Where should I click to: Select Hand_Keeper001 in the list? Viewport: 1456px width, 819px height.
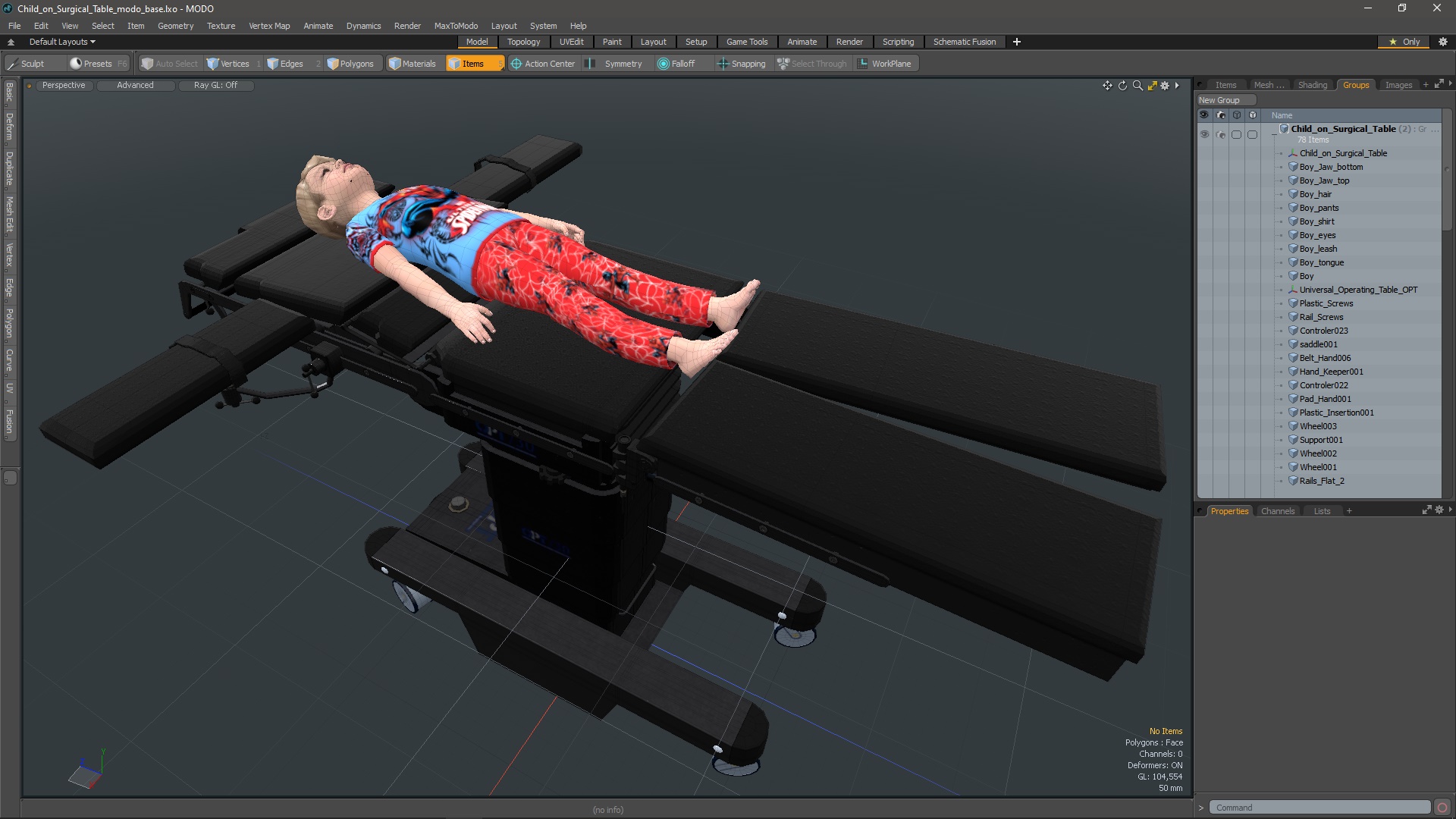pos(1331,372)
